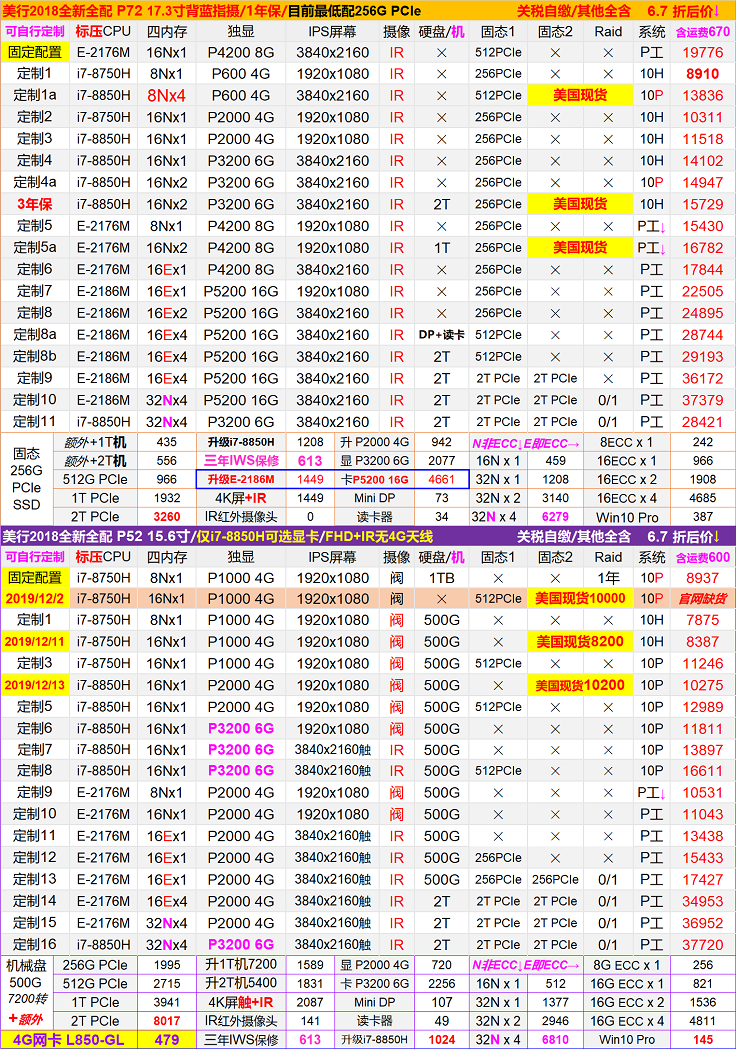Select the 3年保 row label
The width and height of the screenshot is (736, 1049).
tap(34, 204)
